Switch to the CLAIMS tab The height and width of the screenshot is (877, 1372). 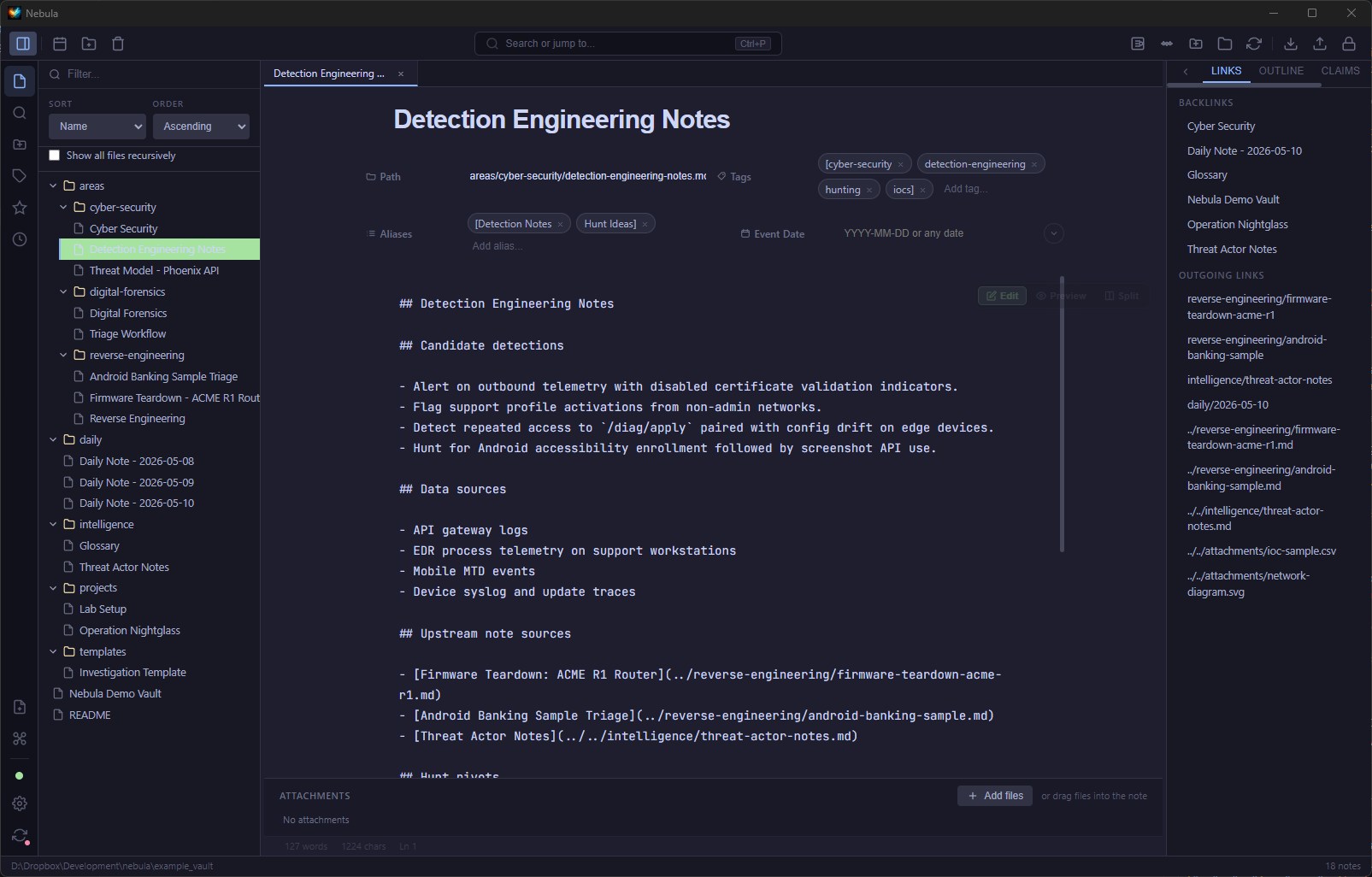1340,71
